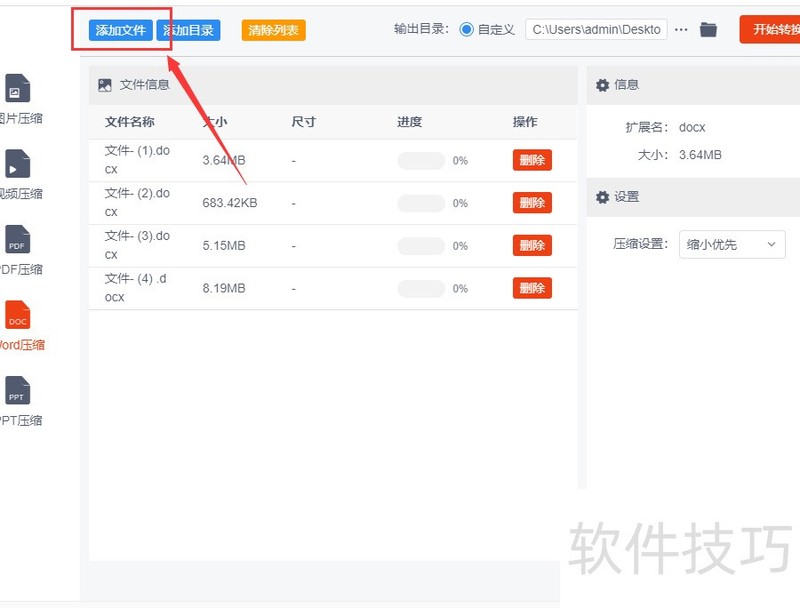Open the PPT压缩 compression tool
The width and height of the screenshot is (800, 608).
(18, 395)
